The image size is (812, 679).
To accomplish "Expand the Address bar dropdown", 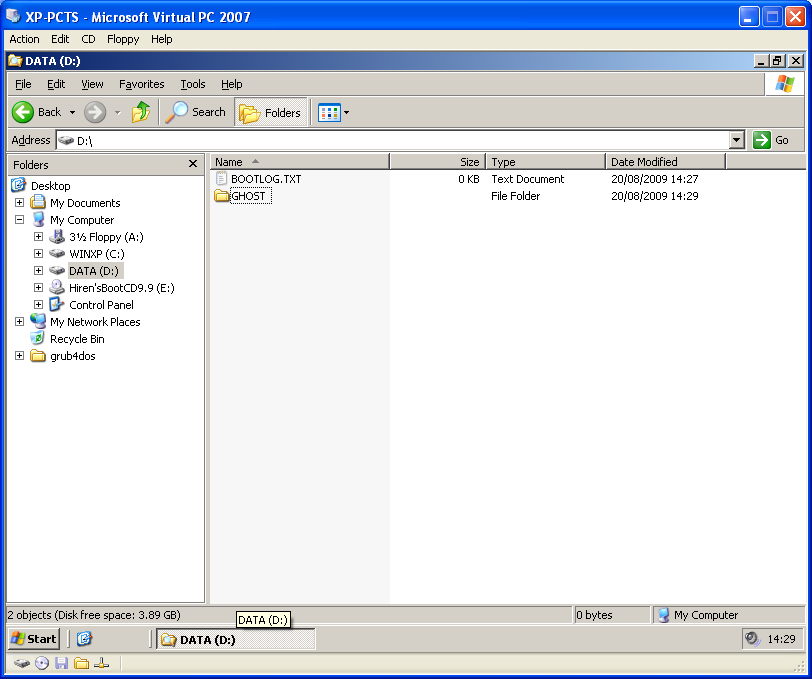I will 736,140.
